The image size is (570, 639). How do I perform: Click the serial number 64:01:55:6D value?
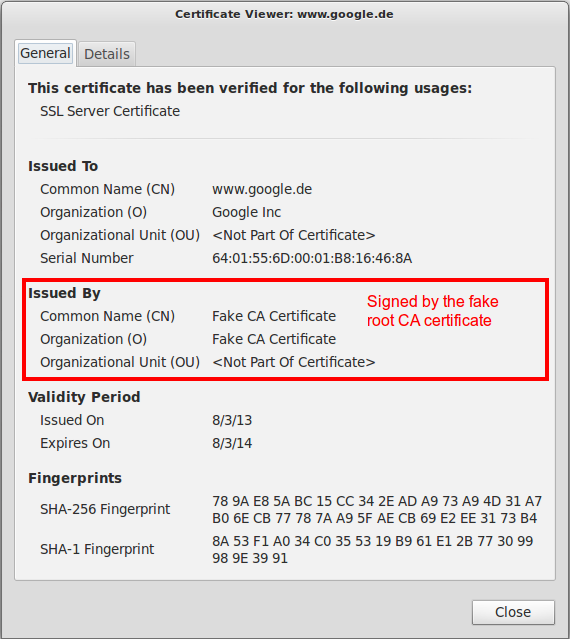click(312, 258)
